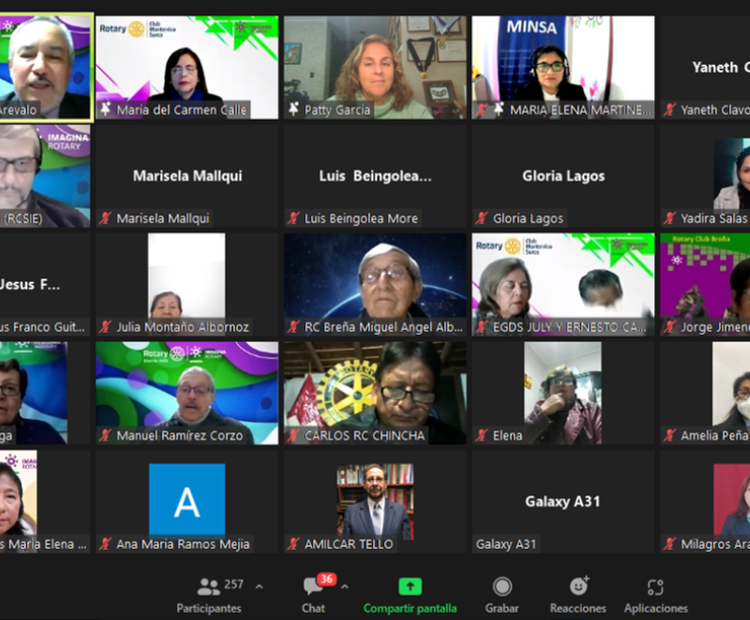Expand the chevron next to Participantes

click(x=259, y=587)
